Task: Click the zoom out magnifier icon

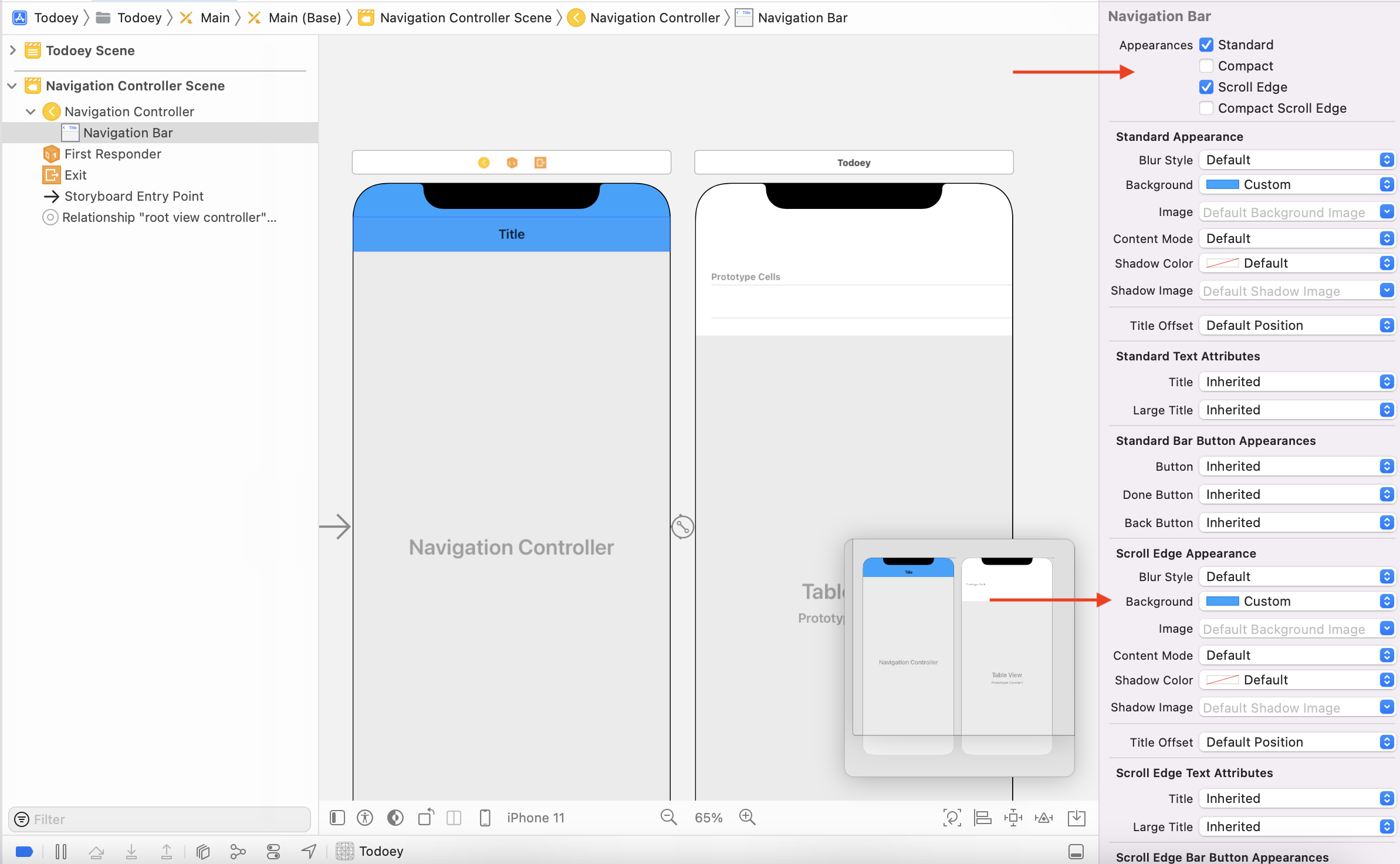Action: (x=668, y=817)
